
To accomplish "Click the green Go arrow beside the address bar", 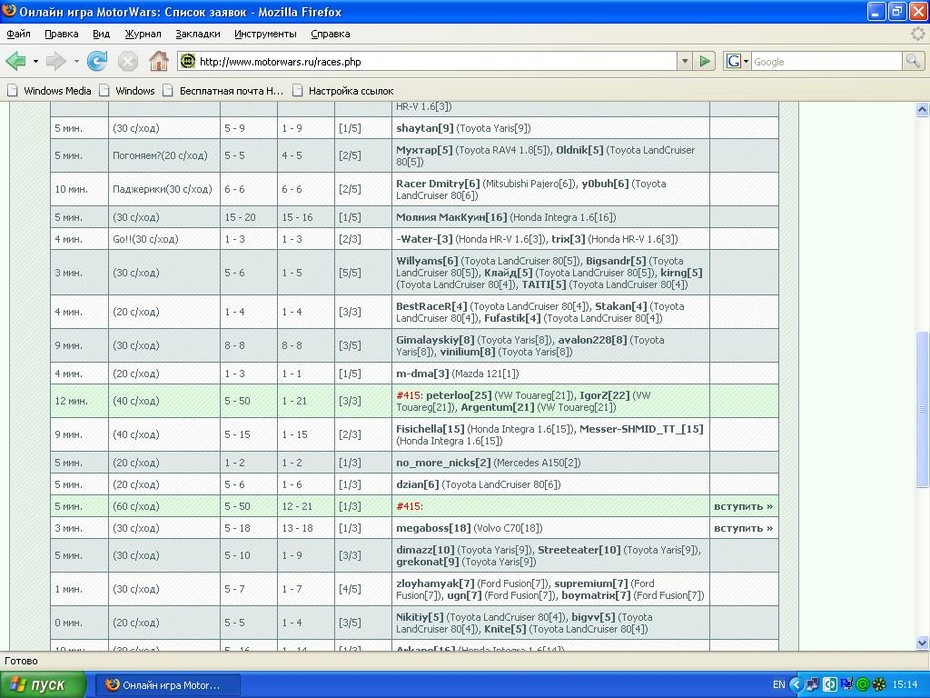I will click(x=705, y=61).
